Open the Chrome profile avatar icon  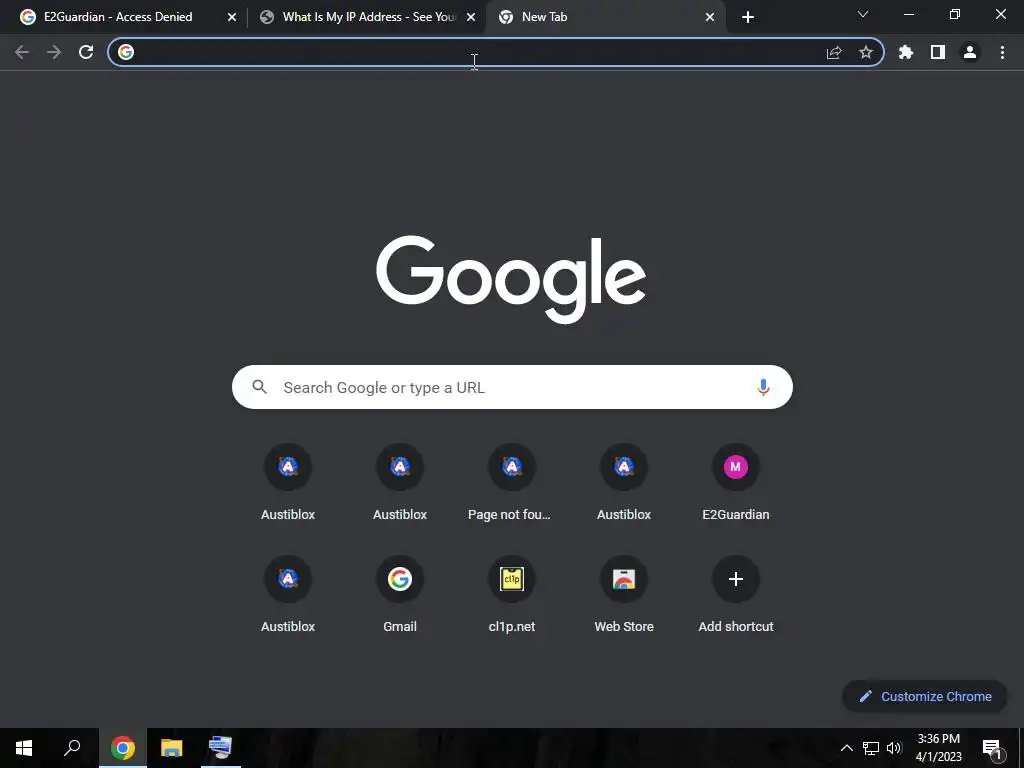click(x=970, y=52)
